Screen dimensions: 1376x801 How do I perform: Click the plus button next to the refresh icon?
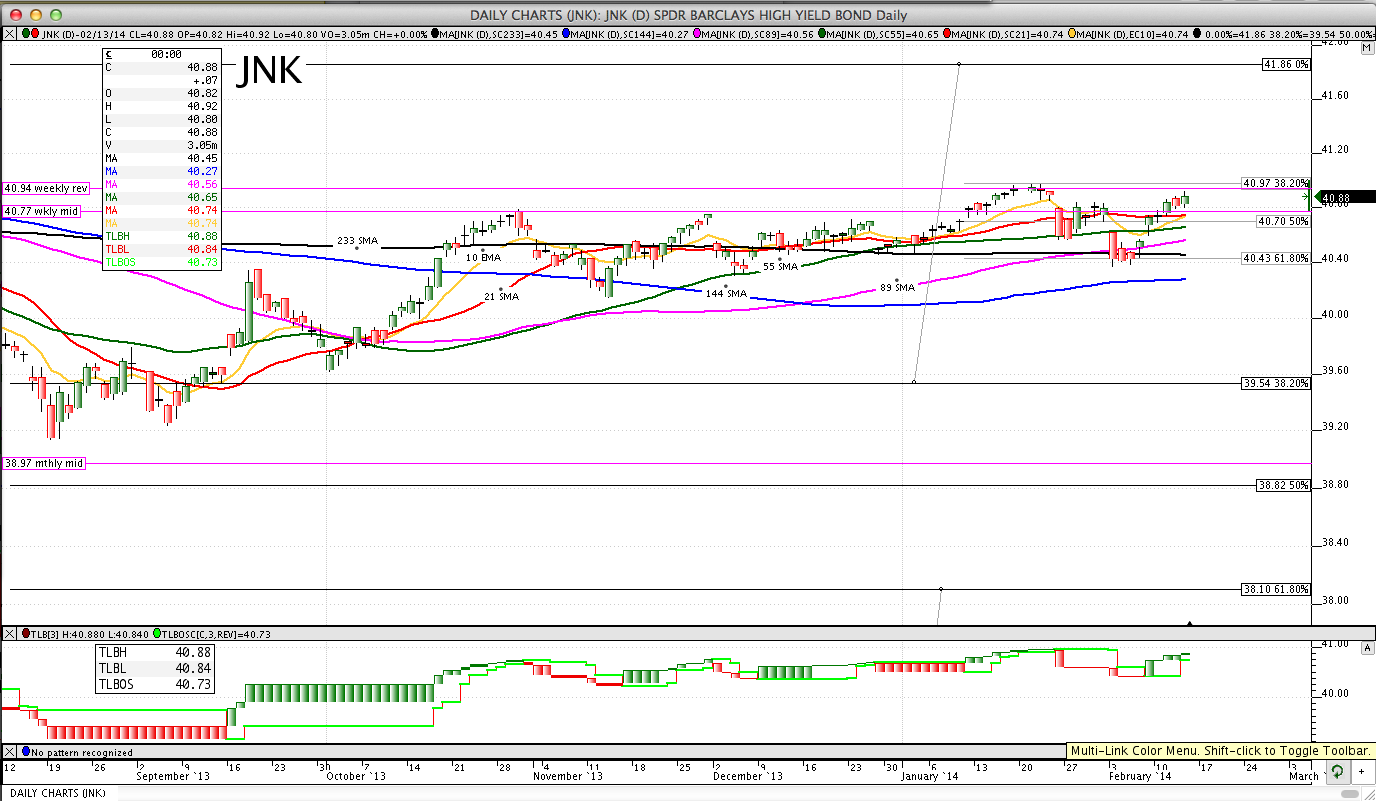tap(1361, 773)
